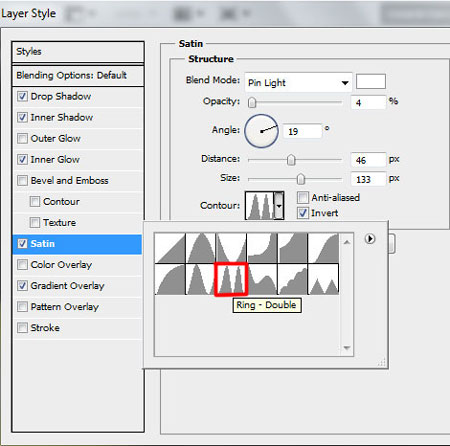Toggle the Gradient Overlay checkbox
Image resolution: width=450 pixels, height=446 pixels.
22,286
